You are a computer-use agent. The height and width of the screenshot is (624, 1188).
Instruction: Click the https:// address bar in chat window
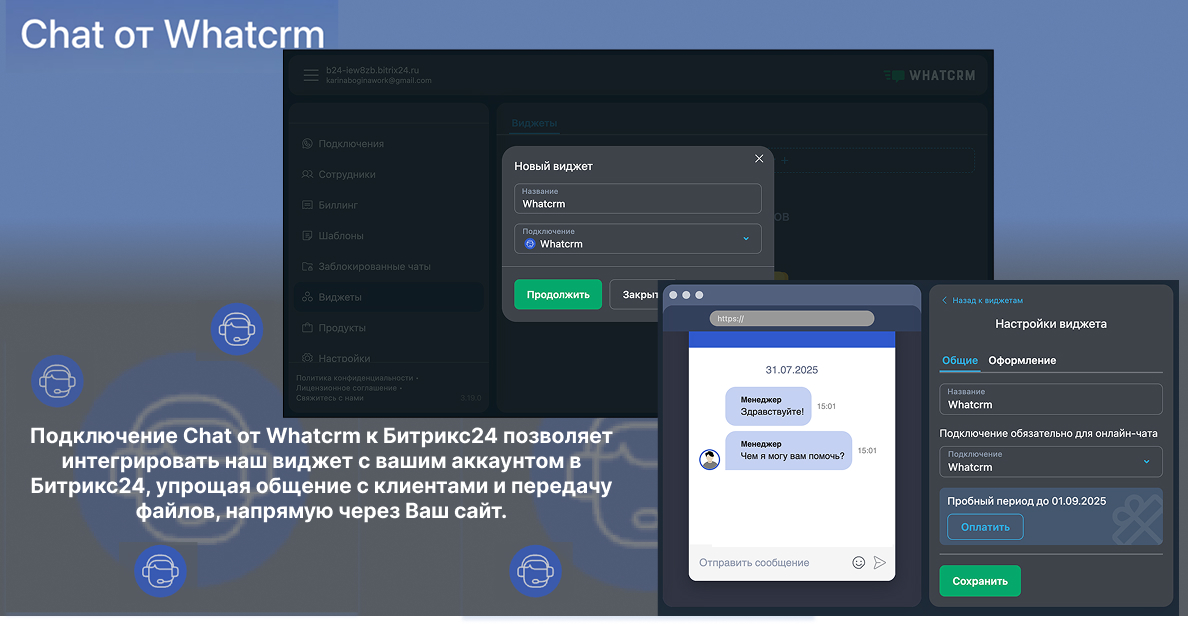pyautogui.click(x=792, y=319)
